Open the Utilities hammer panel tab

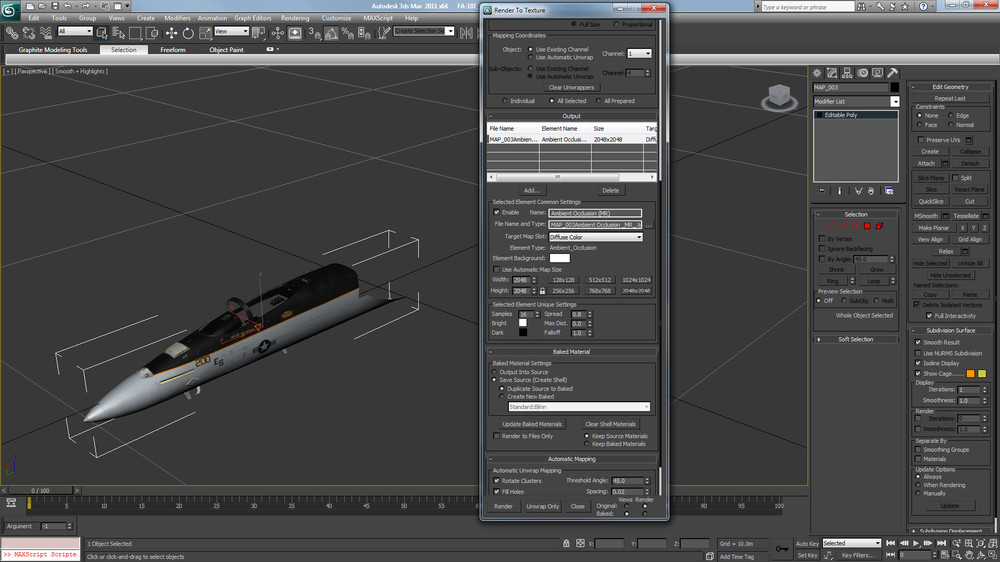pos(892,73)
